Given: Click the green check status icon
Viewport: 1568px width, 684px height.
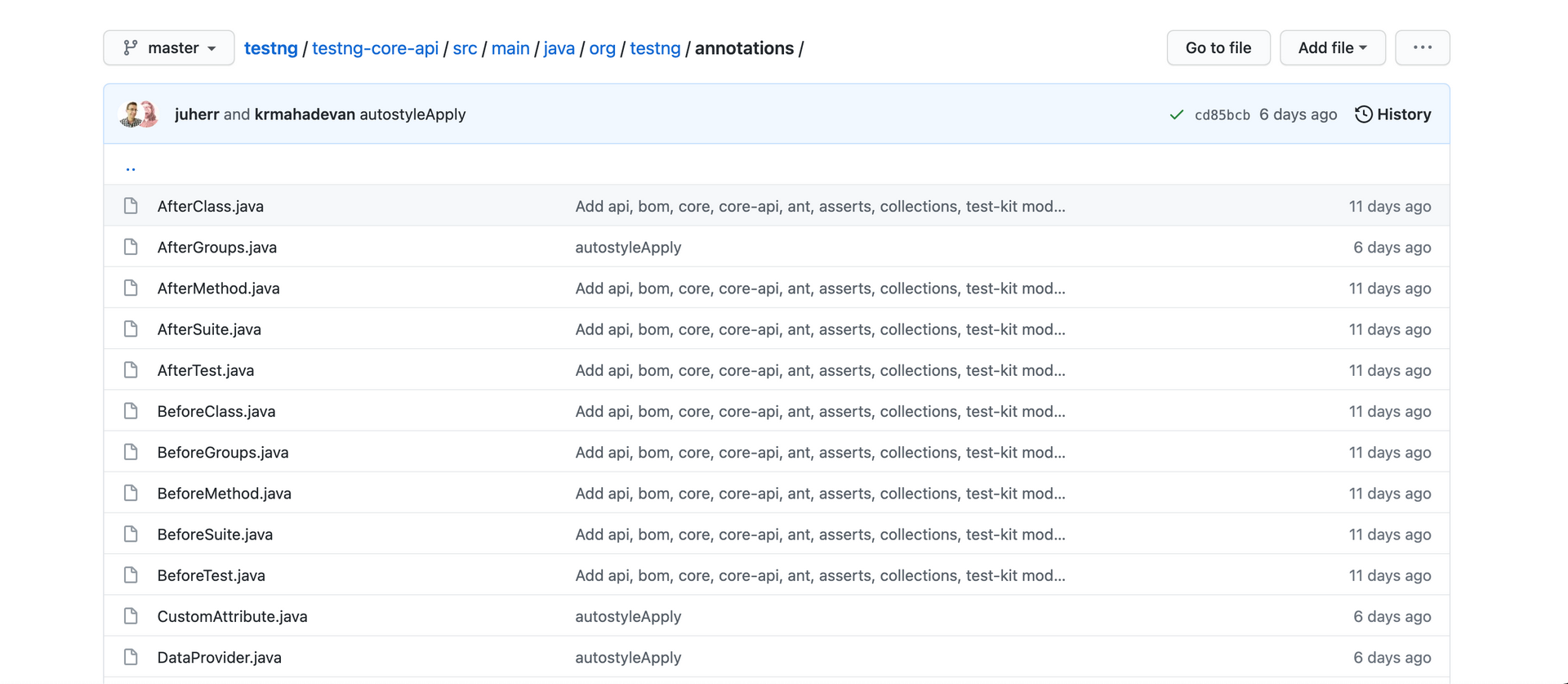Looking at the screenshot, I should tap(1177, 114).
